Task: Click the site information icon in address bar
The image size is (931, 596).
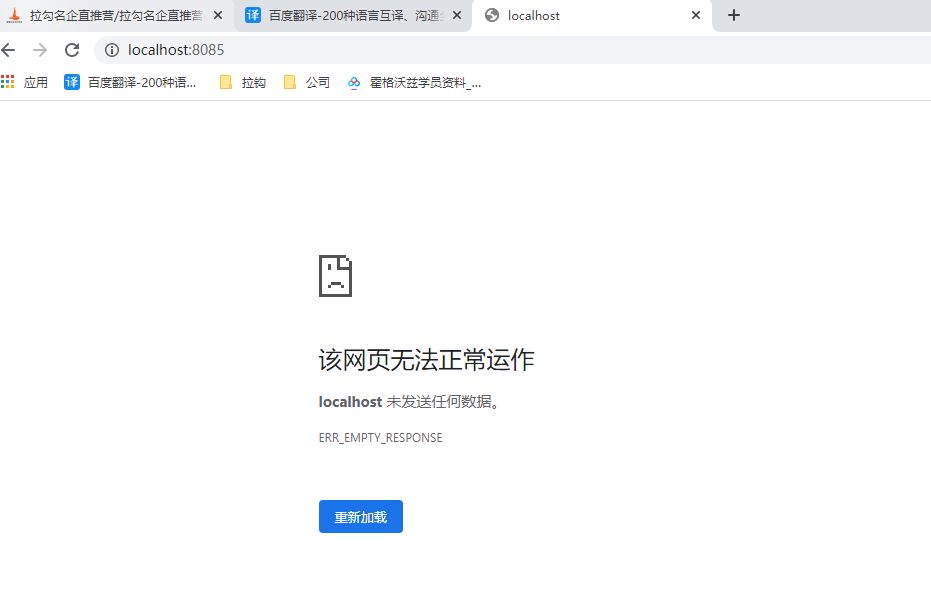Action: coord(112,50)
